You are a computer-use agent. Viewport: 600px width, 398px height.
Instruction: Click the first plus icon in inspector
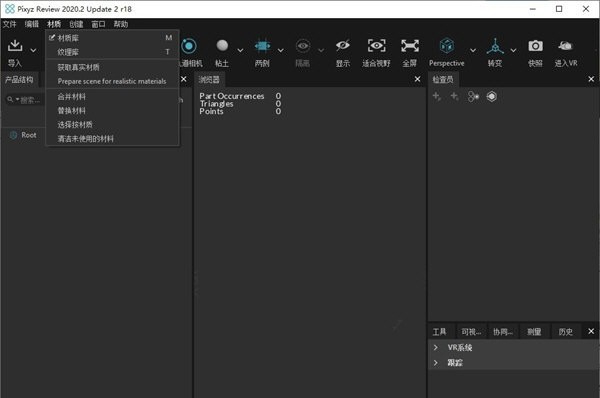tap(437, 96)
